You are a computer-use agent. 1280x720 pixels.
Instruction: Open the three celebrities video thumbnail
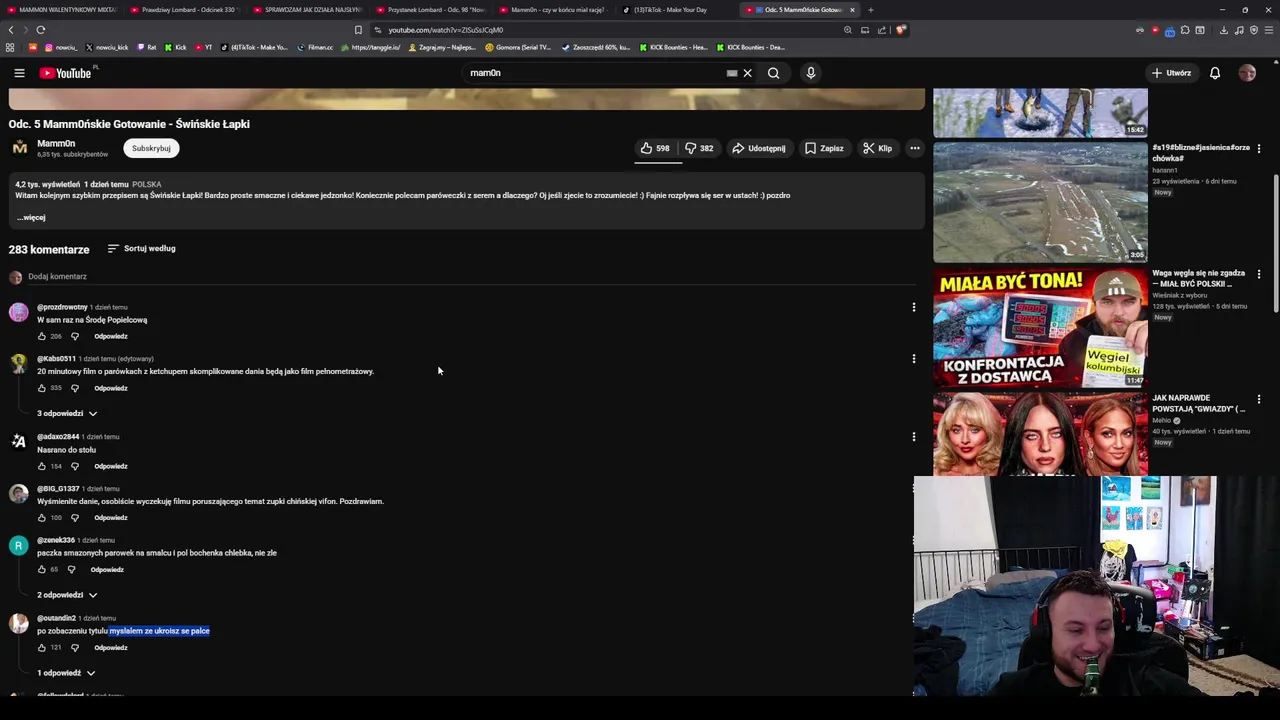pos(1040,434)
